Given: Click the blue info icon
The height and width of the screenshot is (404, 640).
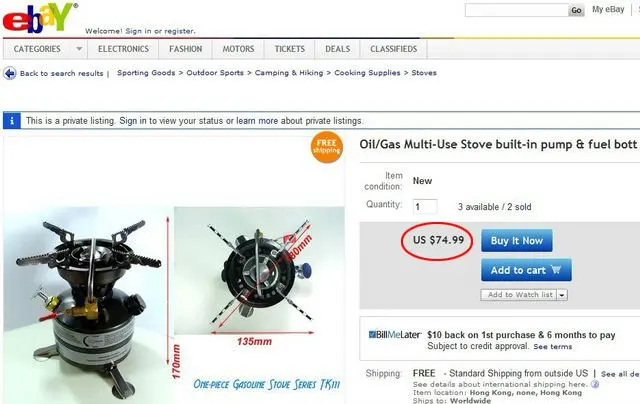Looking at the screenshot, I should click(12, 121).
